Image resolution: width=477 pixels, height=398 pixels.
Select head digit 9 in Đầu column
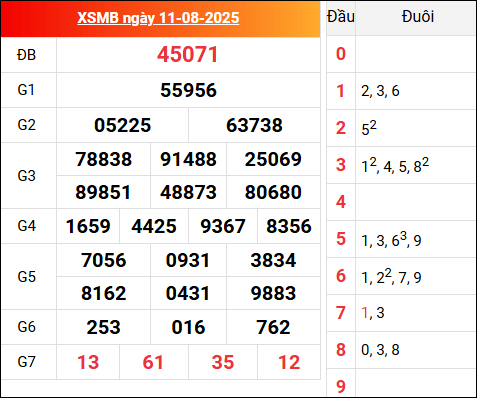point(341,387)
